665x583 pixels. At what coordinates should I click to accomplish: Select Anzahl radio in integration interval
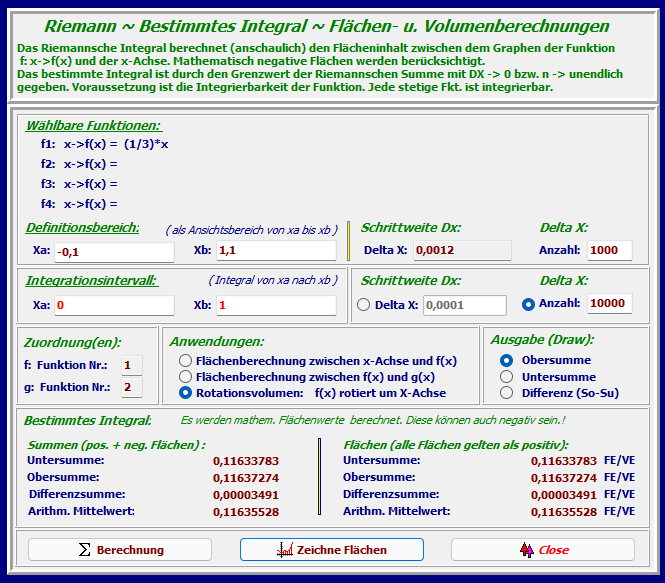click(x=528, y=305)
